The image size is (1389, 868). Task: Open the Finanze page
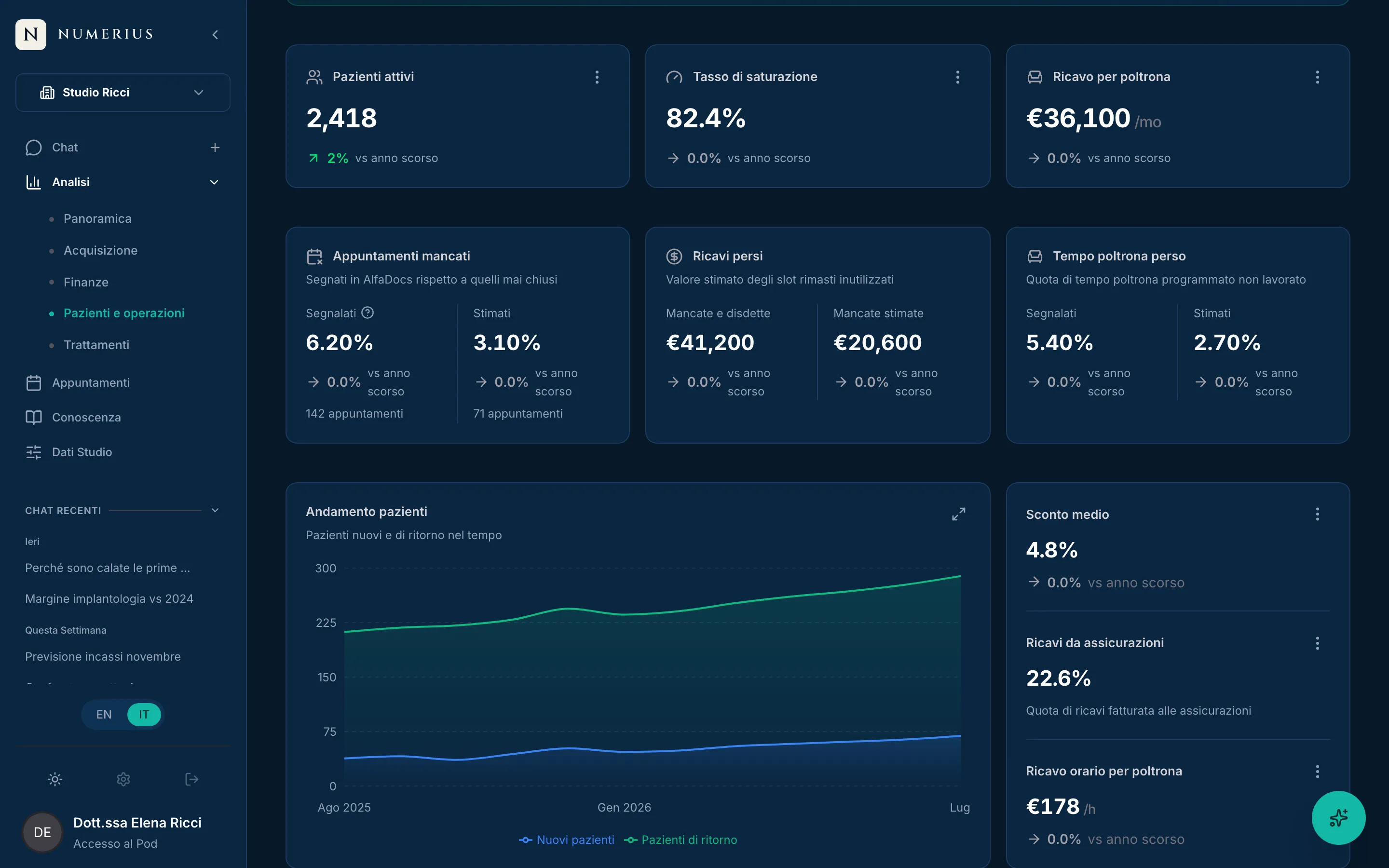(x=86, y=282)
